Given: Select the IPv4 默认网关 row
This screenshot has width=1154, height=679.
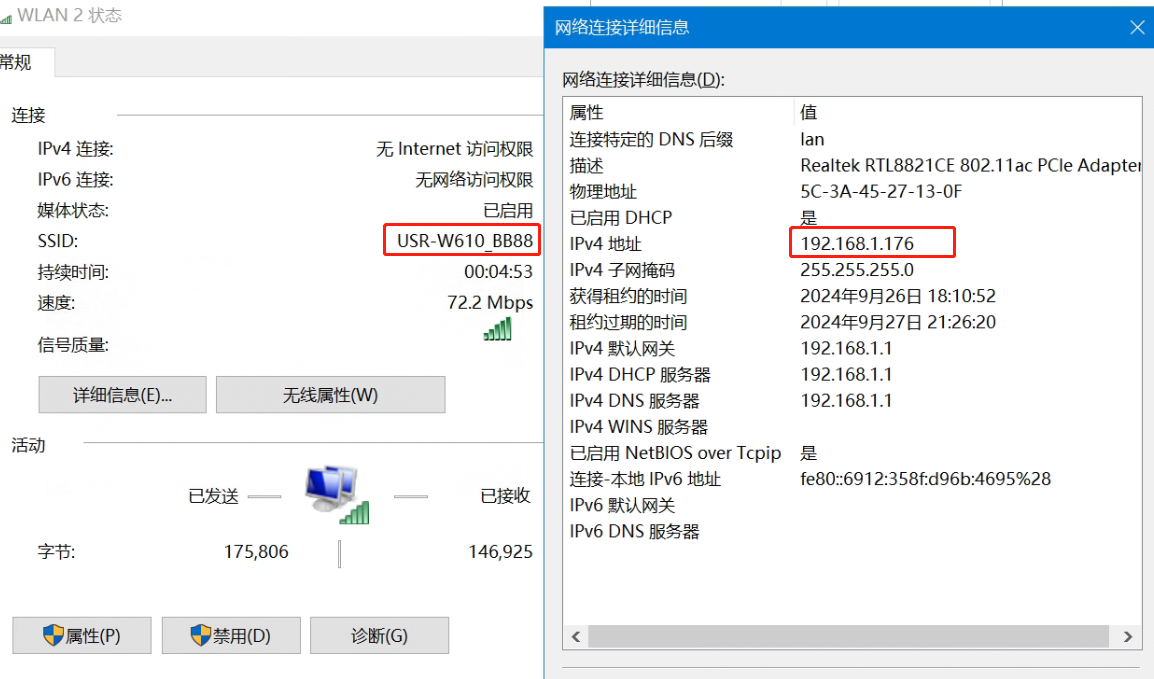Looking at the screenshot, I should click(622, 349).
